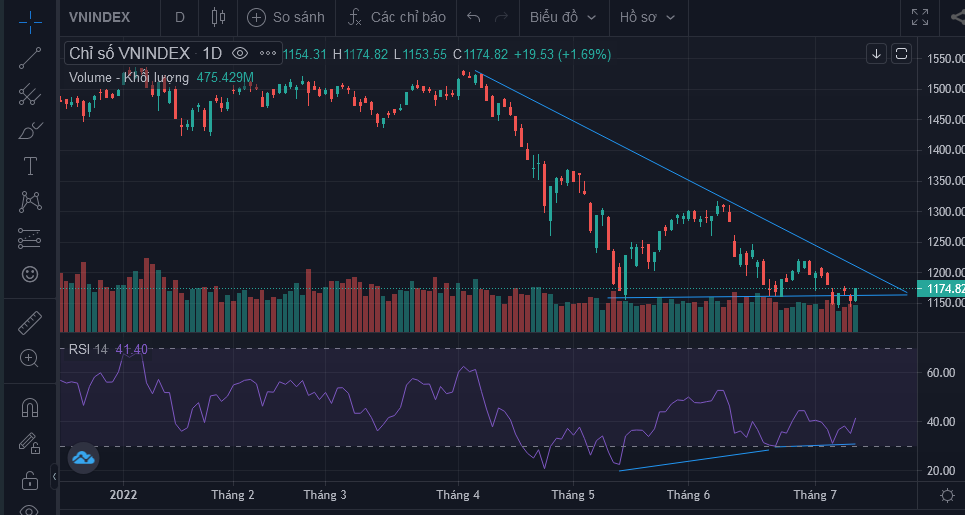Viewport: 965px width, 515px height.
Task: Select the crosshair cursor tool
Action: tap(30, 19)
